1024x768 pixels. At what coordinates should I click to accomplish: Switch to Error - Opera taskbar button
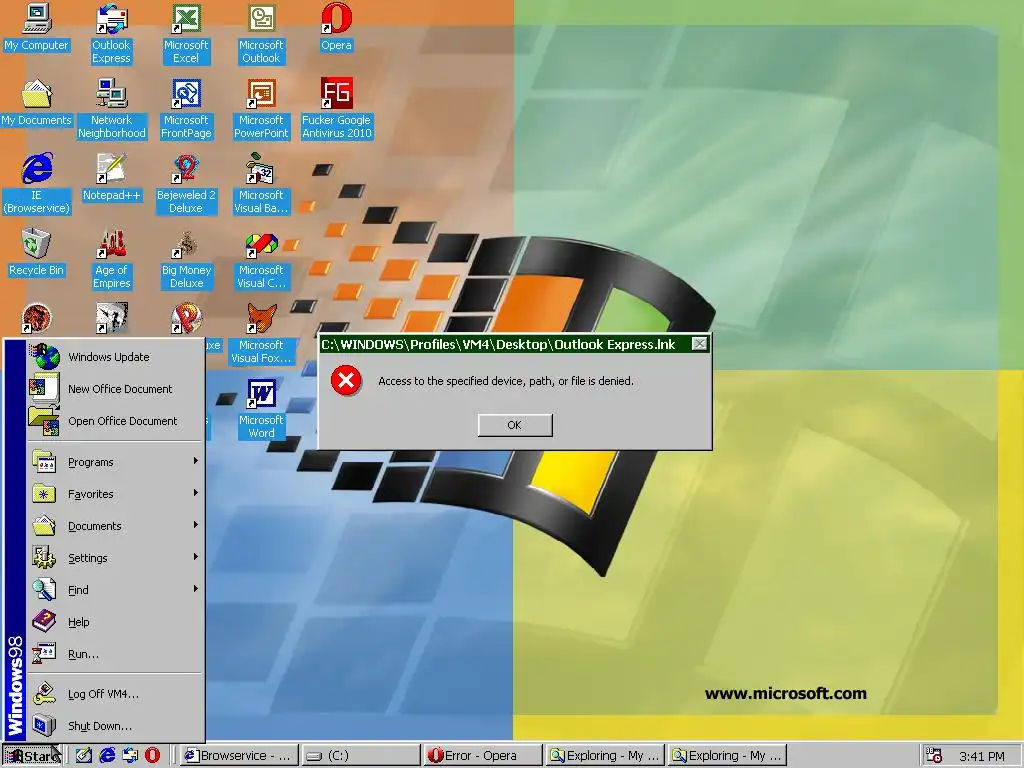[483, 756]
